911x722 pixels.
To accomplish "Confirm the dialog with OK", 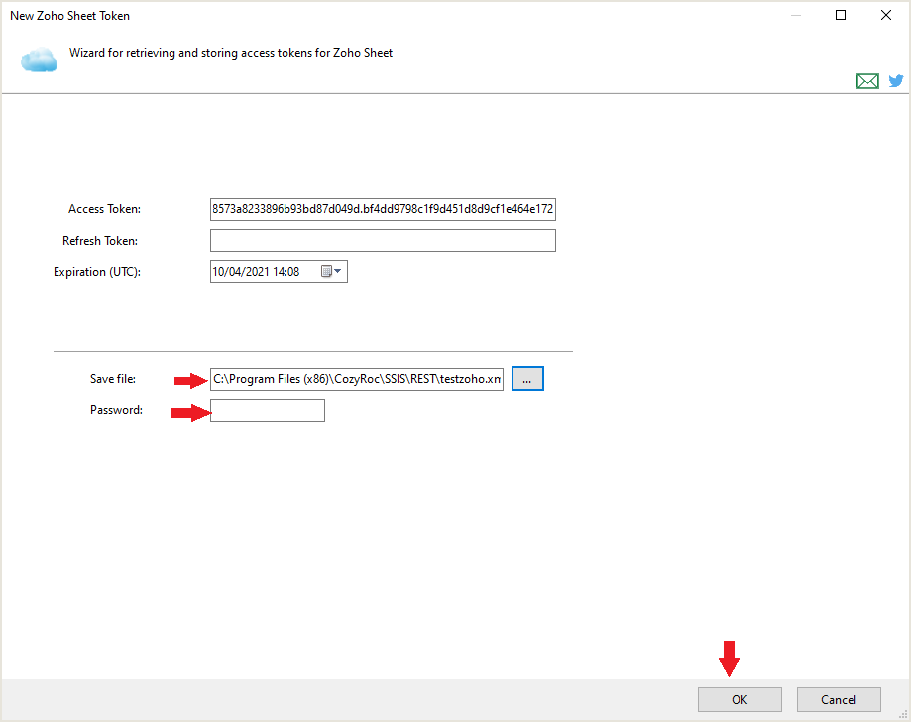I will pyautogui.click(x=740, y=699).
